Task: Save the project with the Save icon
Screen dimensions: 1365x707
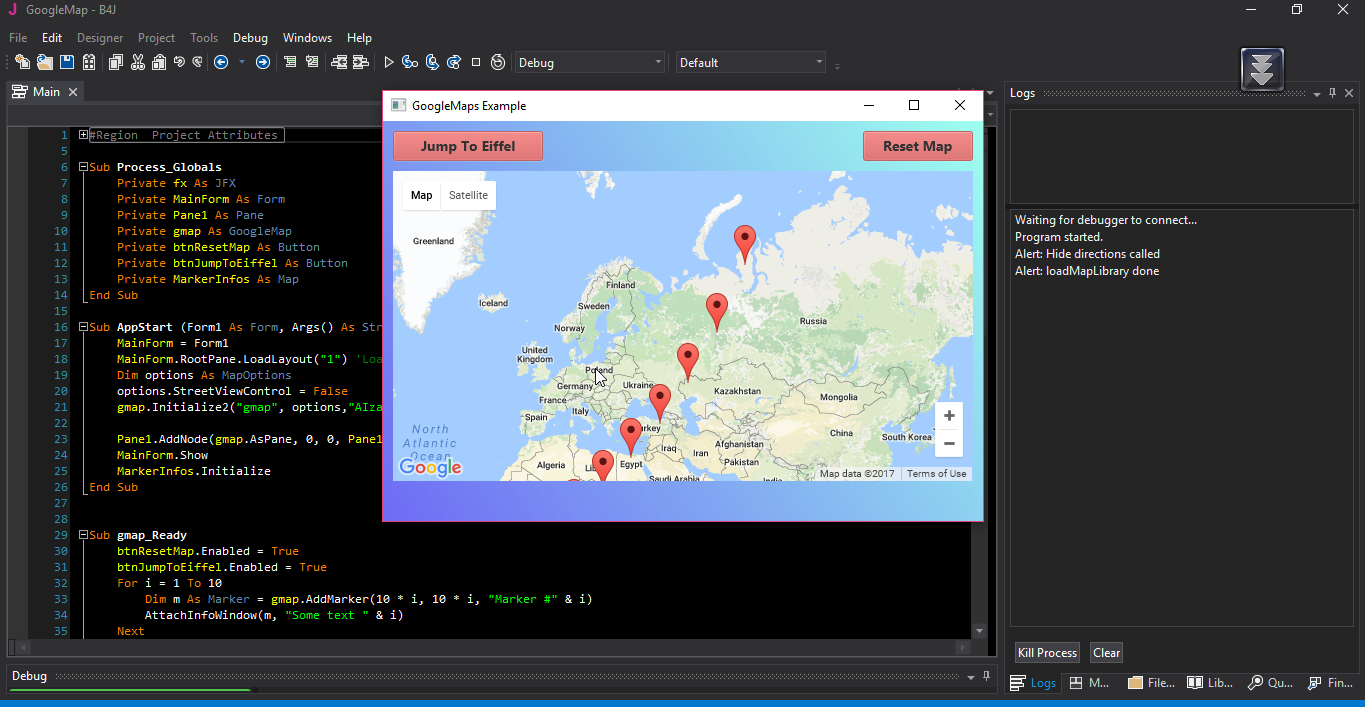Action: tap(66, 62)
